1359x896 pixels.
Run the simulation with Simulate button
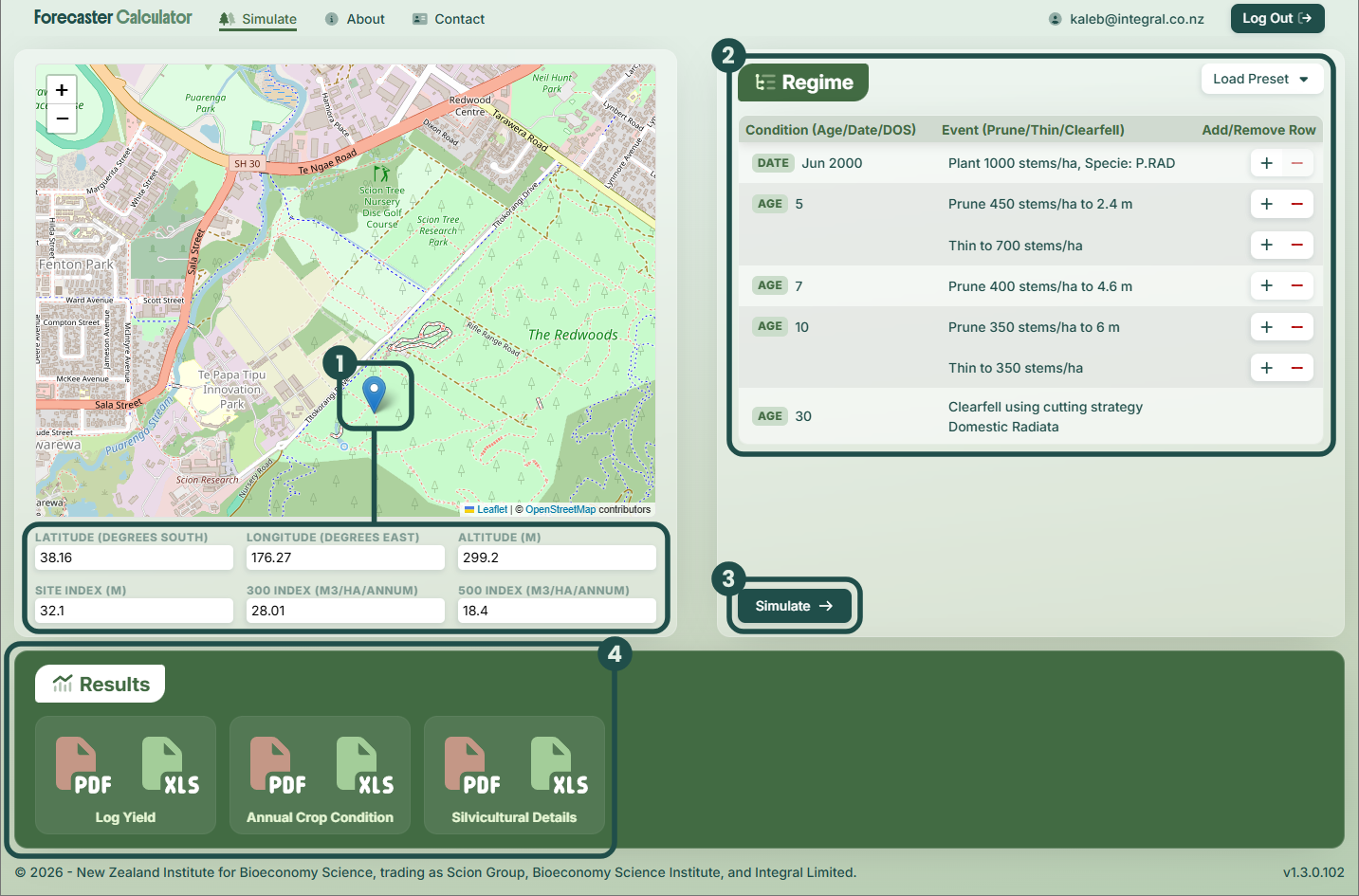(794, 606)
